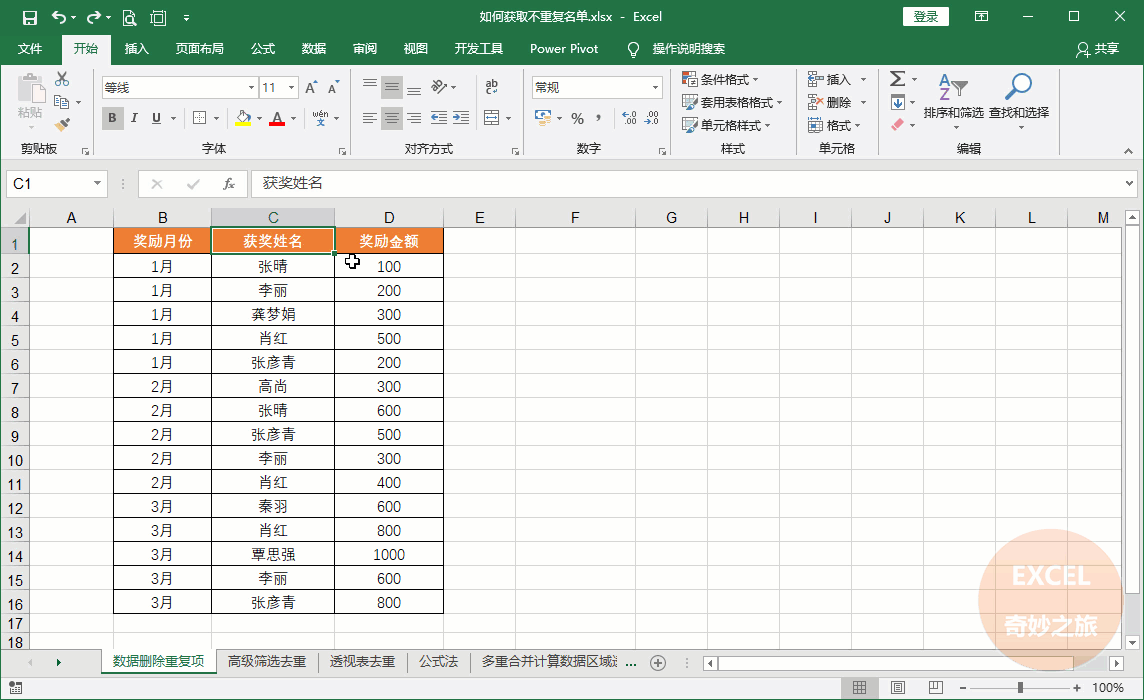Switch to the 插入 ribbon tab

(x=136, y=49)
